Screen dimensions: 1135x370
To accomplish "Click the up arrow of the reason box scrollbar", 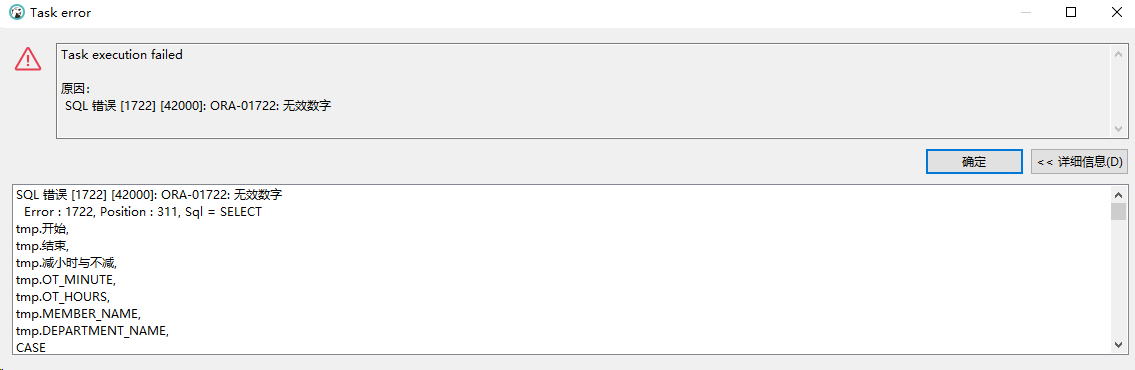I will tap(1118, 53).
